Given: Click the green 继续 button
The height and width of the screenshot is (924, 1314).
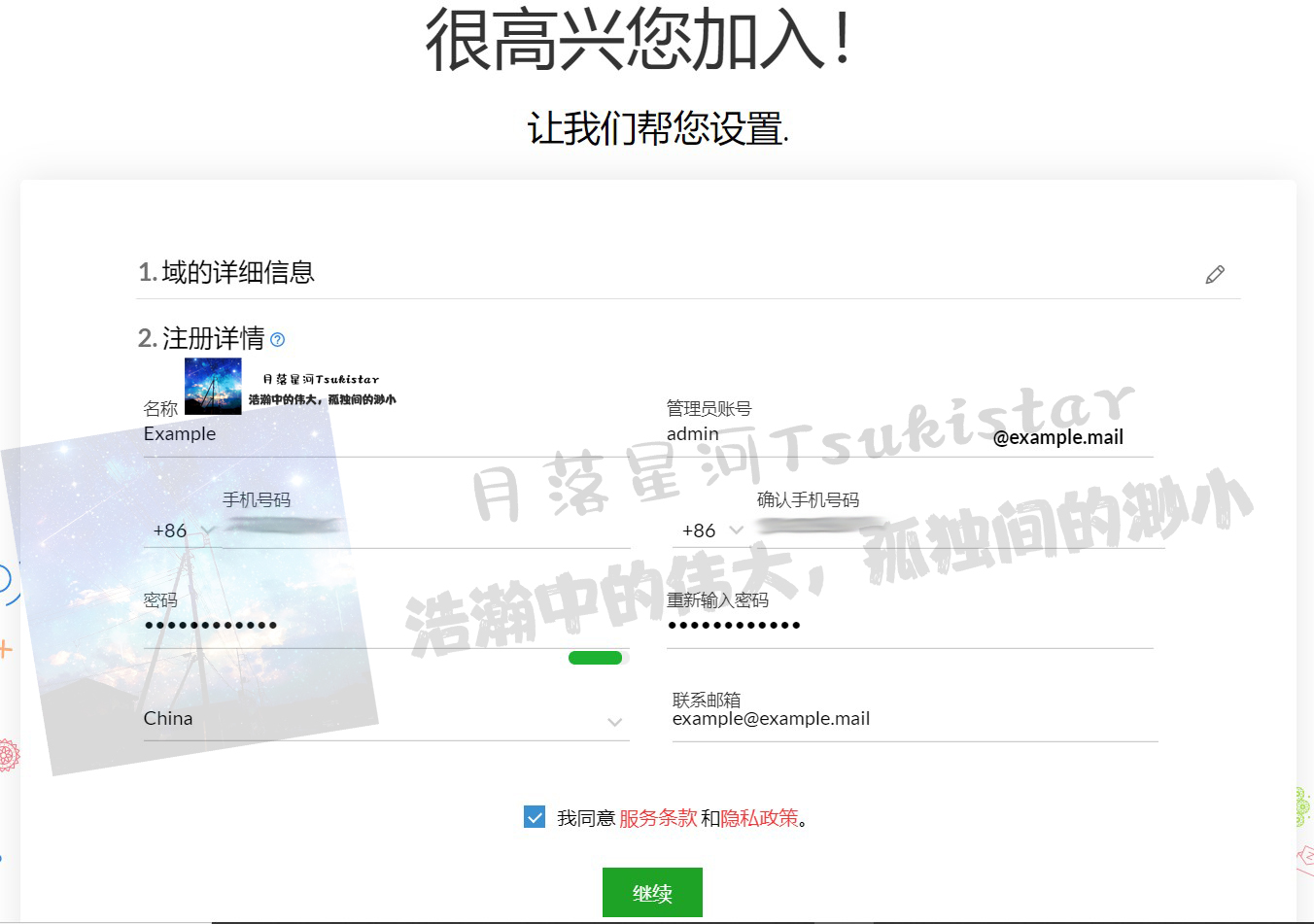Looking at the screenshot, I should (652, 893).
